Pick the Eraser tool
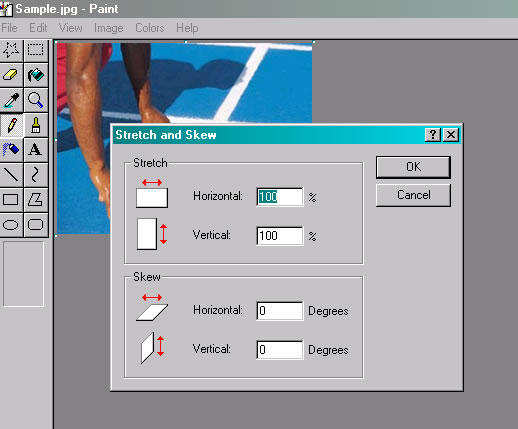The image size is (518, 429). tap(11, 75)
